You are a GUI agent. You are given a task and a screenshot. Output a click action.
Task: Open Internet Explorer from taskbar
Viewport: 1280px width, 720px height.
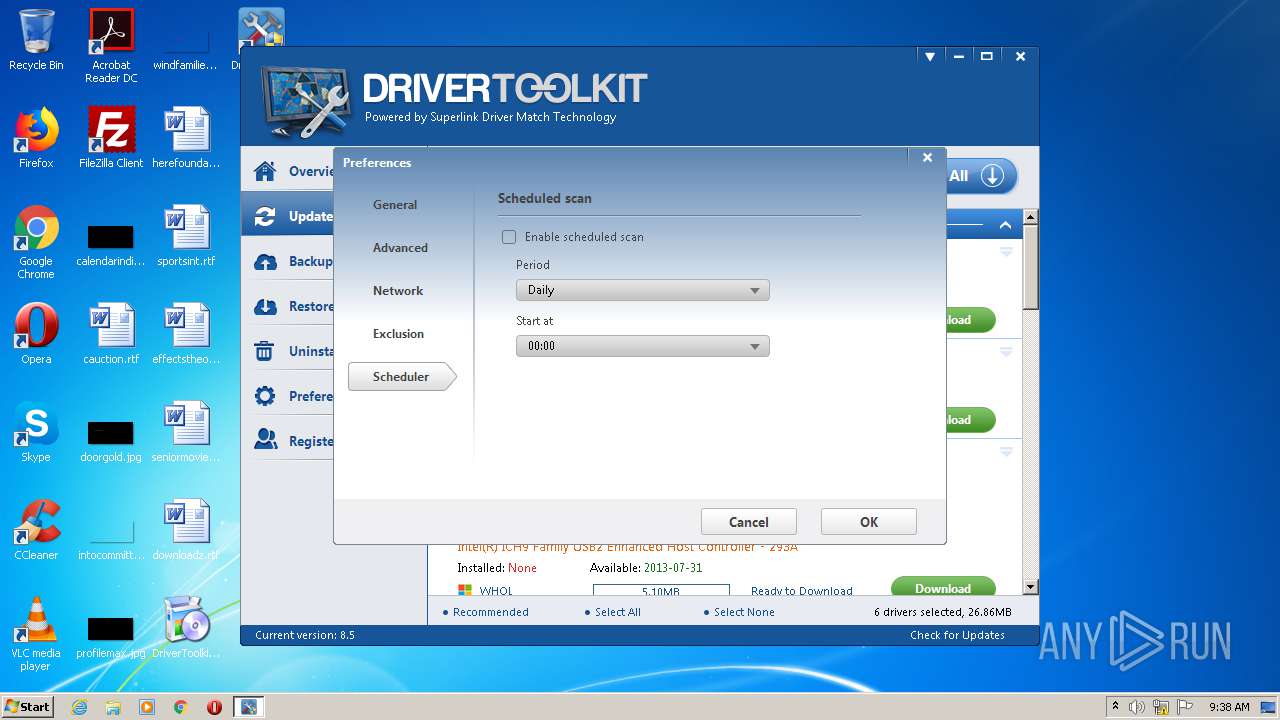[79, 707]
